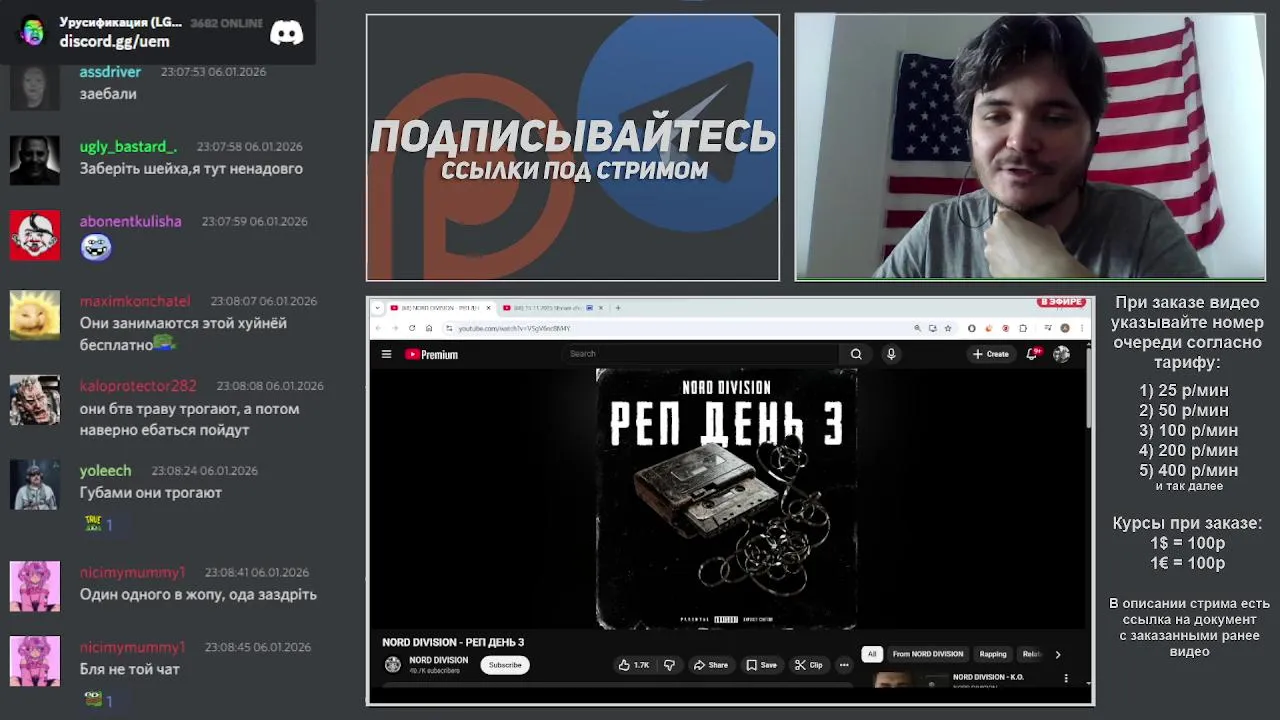This screenshot has height=720, width=1280.
Task: Click the Discord logo icon
Action: 286,33
